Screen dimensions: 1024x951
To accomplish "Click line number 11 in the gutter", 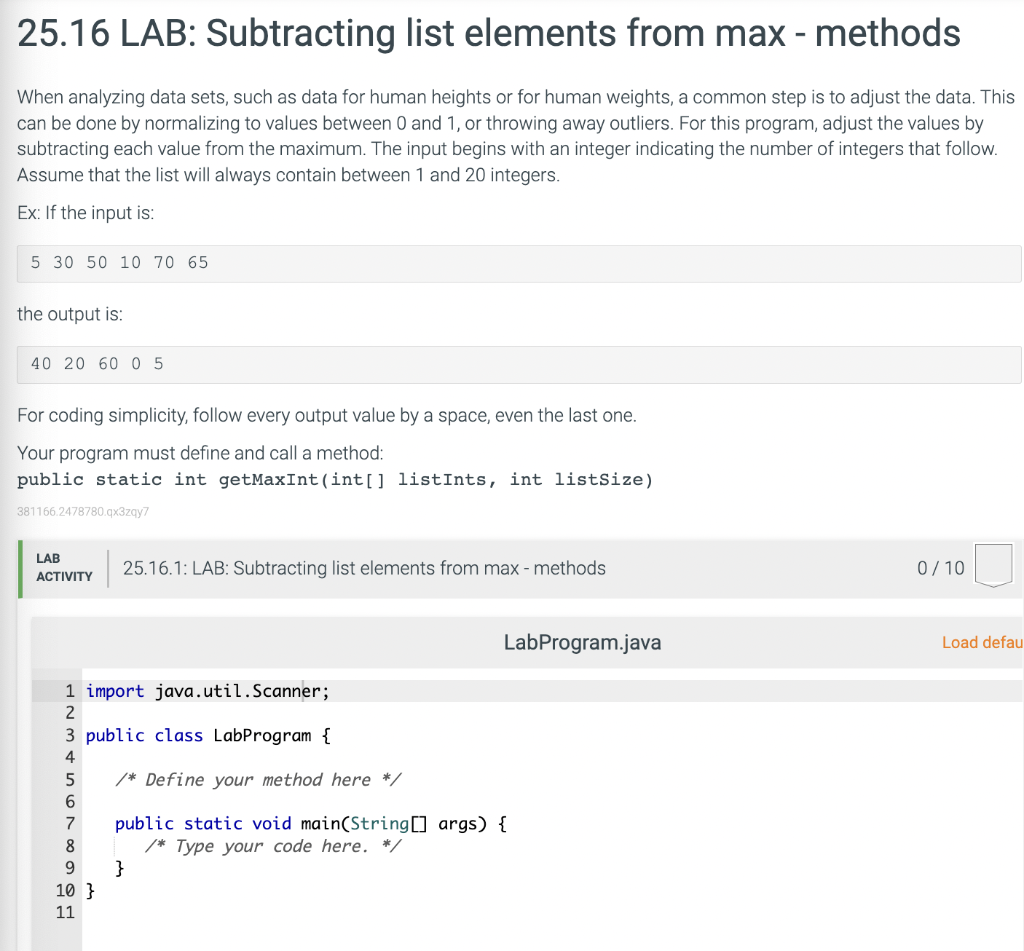I will click(x=65, y=912).
